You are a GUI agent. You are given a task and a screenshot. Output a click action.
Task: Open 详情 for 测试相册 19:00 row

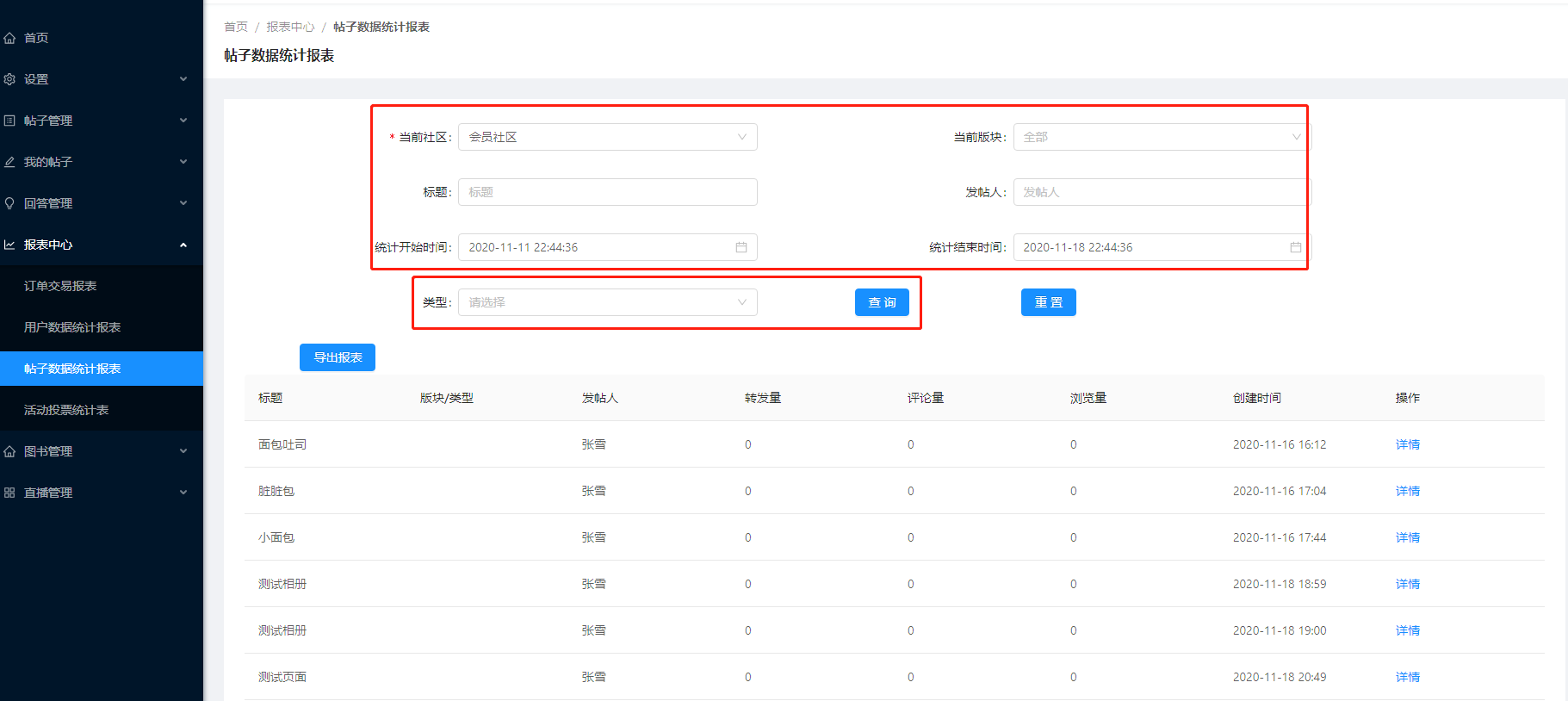coord(1408,630)
